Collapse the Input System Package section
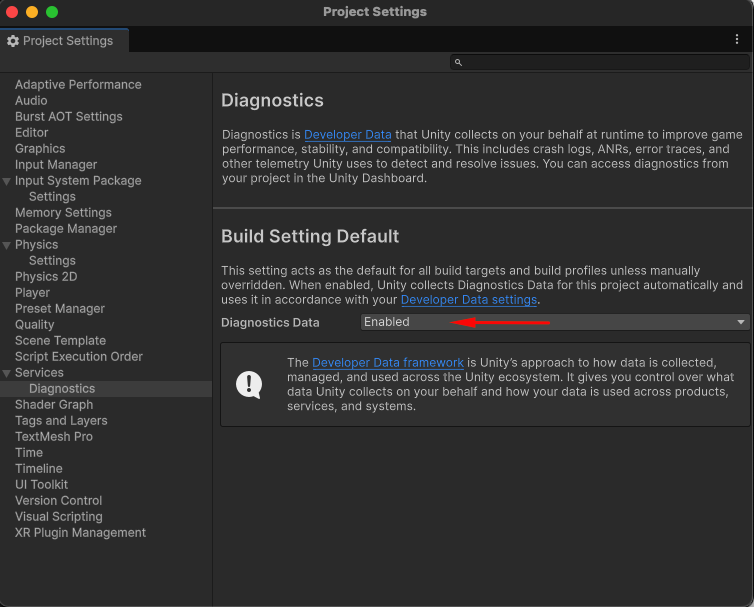 tap(7, 181)
